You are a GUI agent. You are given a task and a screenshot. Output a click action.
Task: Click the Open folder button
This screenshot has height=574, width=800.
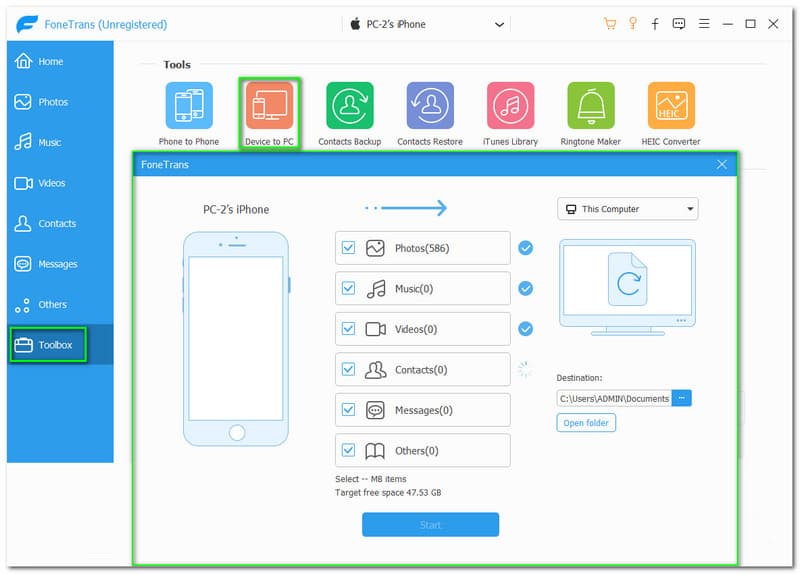pos(586,423)
